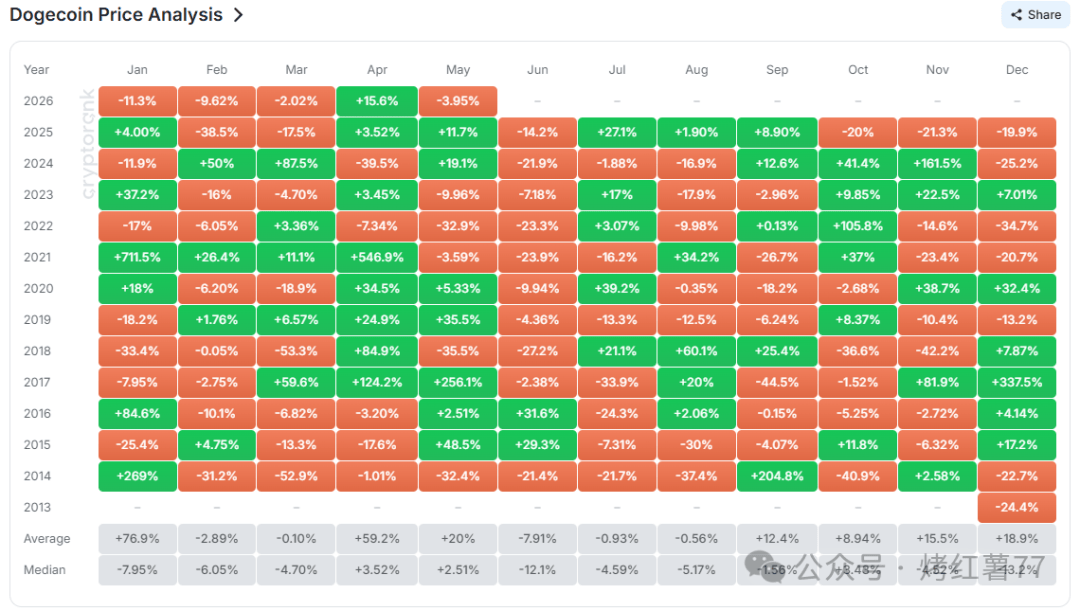Screen dimensions: 1080x611
Task: Click the Year column header
Action: coord(37,70)
